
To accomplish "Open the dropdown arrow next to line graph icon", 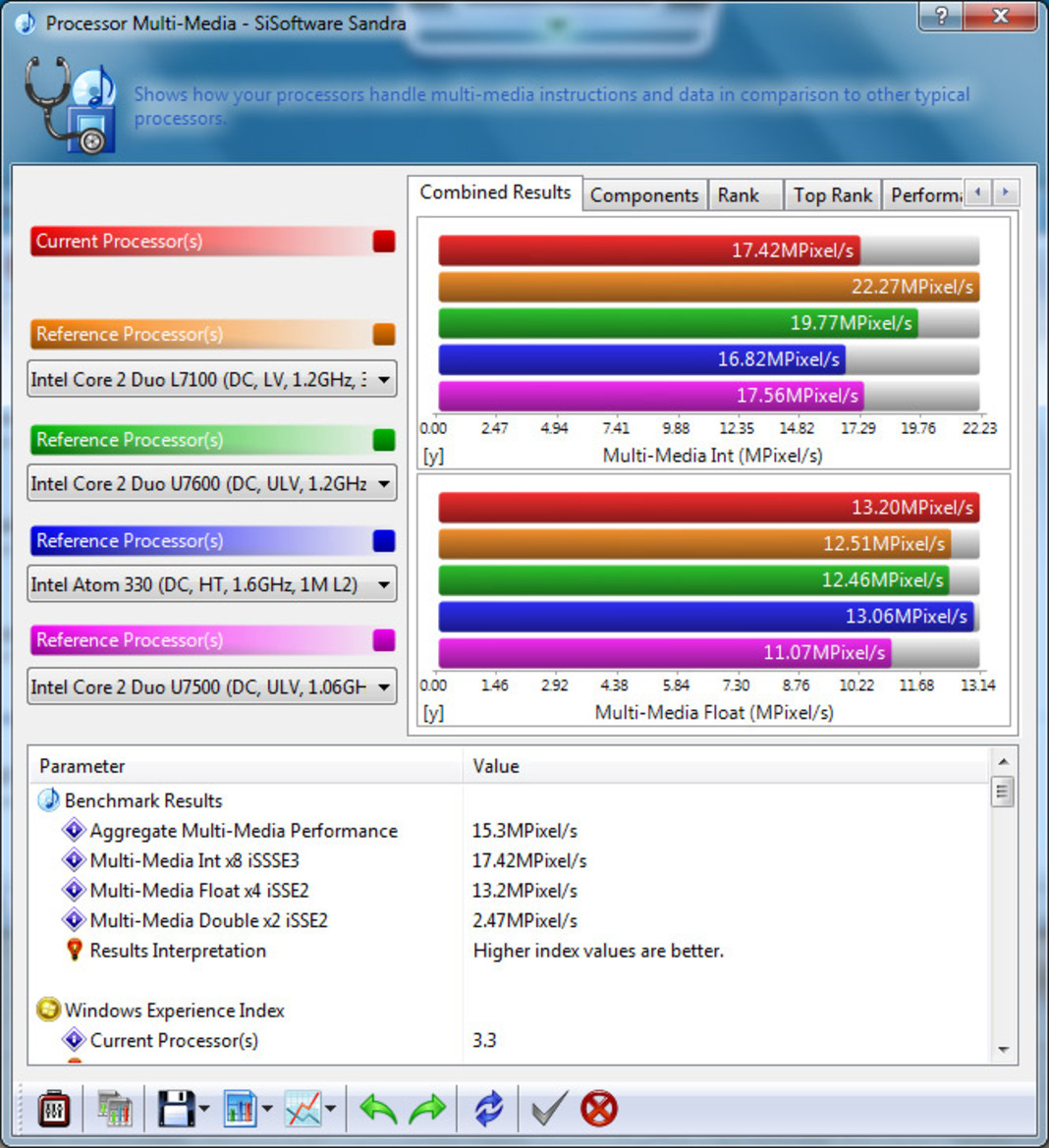I will (x=331, y=1109).
